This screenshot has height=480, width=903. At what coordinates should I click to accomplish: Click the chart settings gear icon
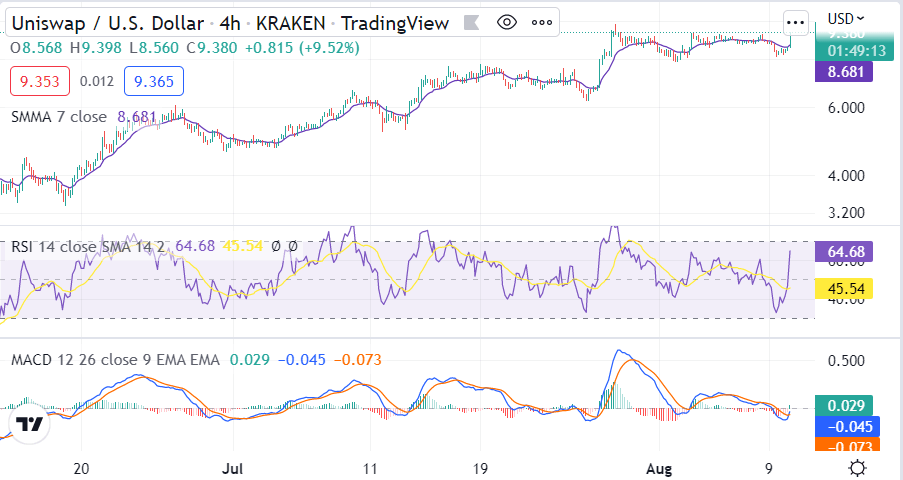click(858, 467)
